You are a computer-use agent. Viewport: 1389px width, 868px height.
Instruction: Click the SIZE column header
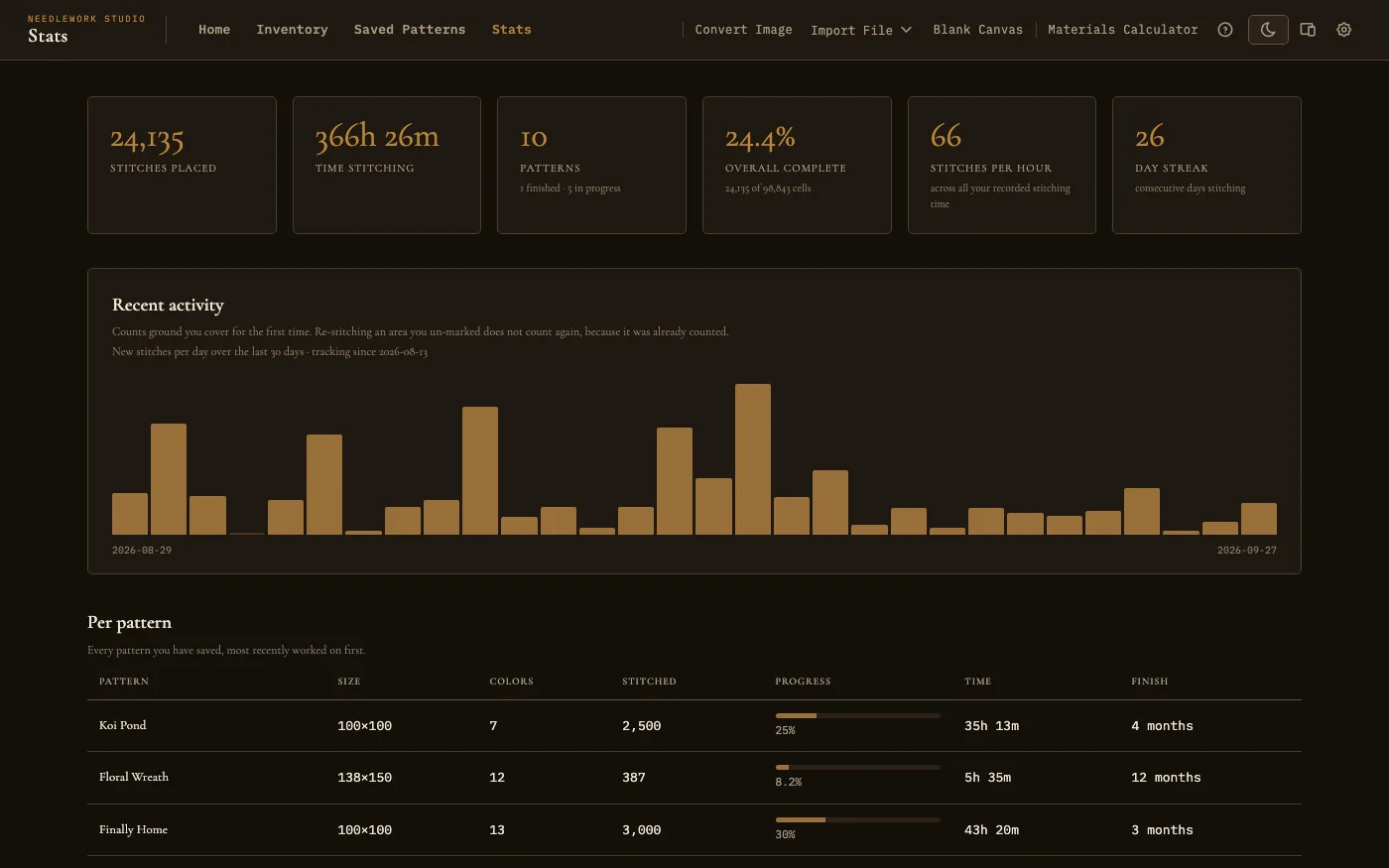(349, 682)
